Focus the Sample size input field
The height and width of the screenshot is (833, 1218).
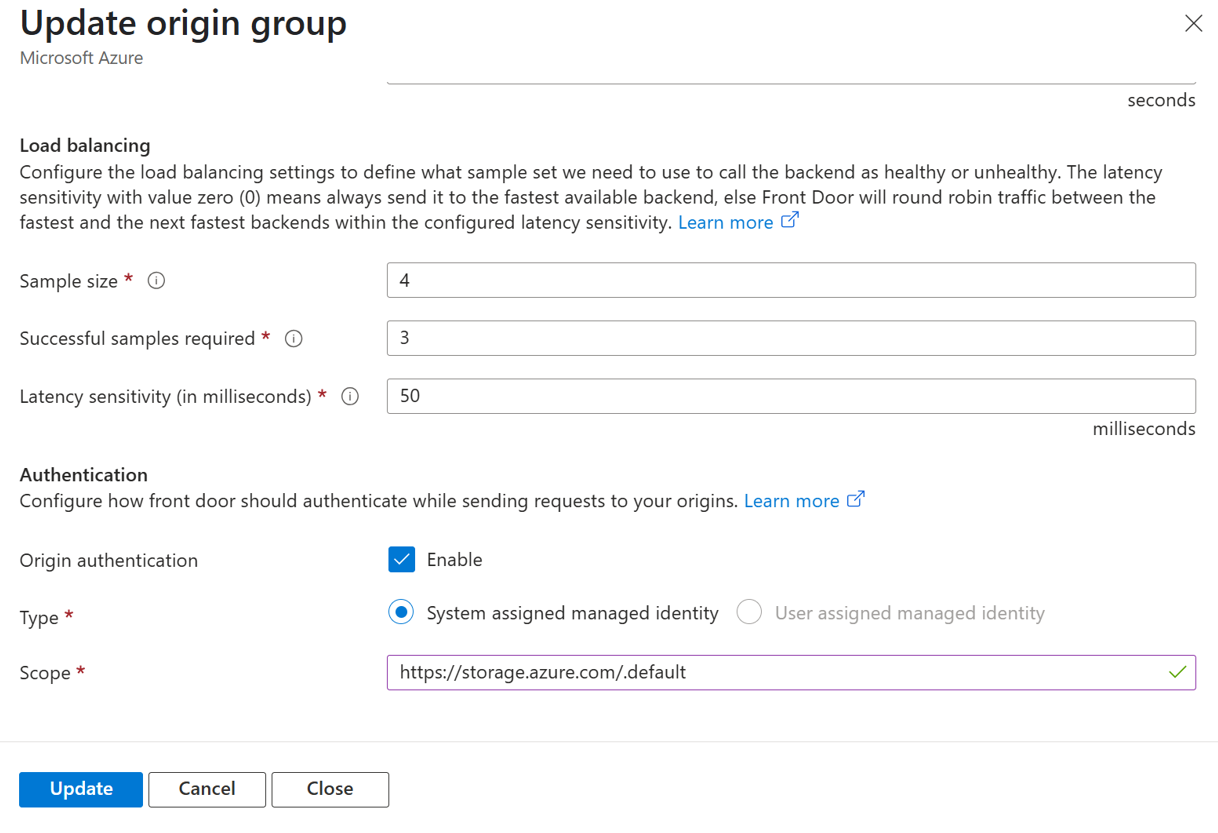pos(790,281)
